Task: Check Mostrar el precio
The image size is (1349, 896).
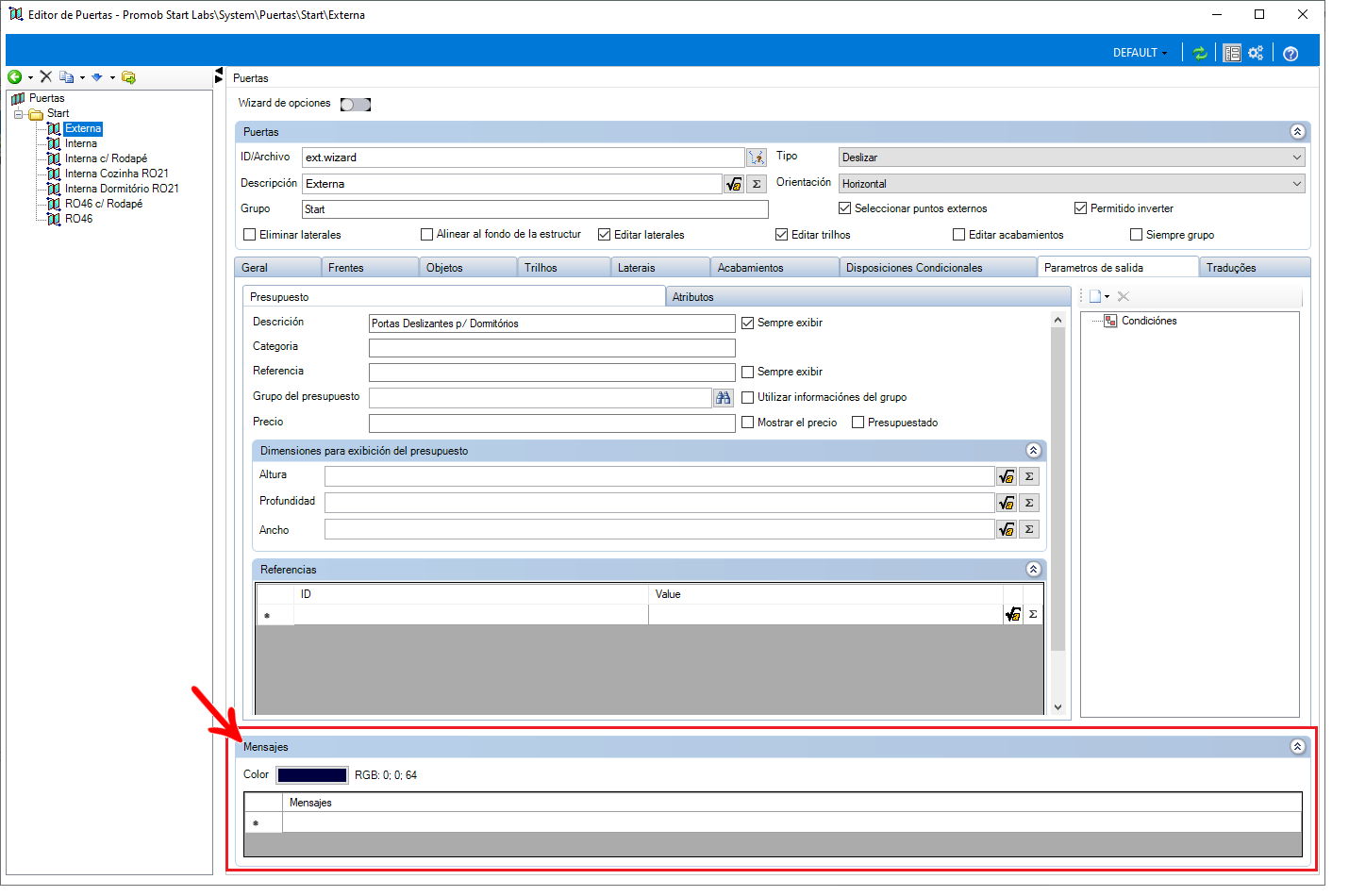Action: (x=747, y=423)
